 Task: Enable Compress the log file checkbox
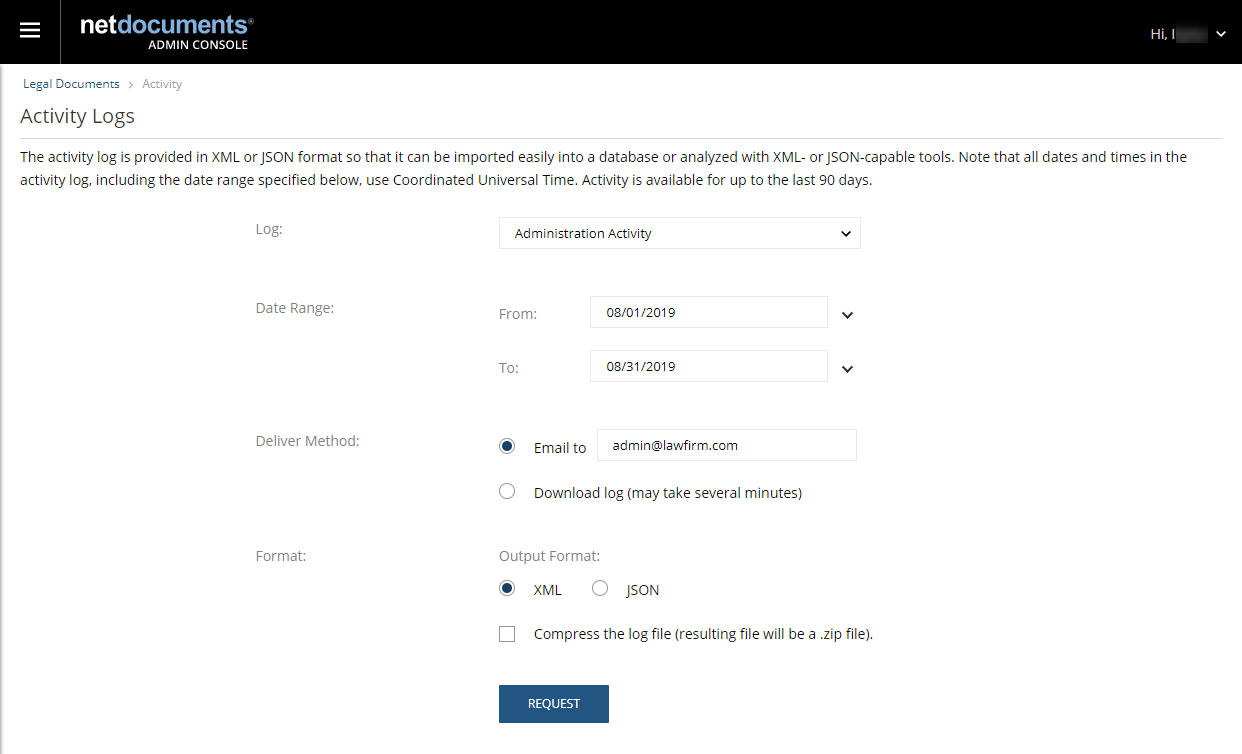point(507,634)
